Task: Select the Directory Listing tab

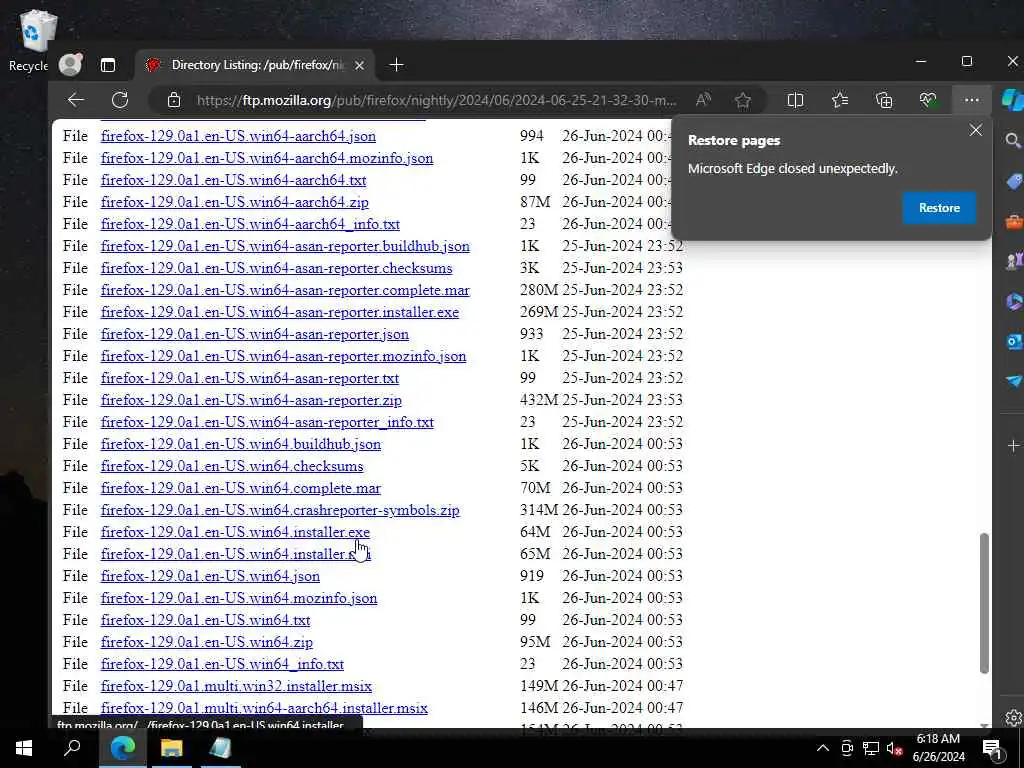Action: click(x=255, y=65)
